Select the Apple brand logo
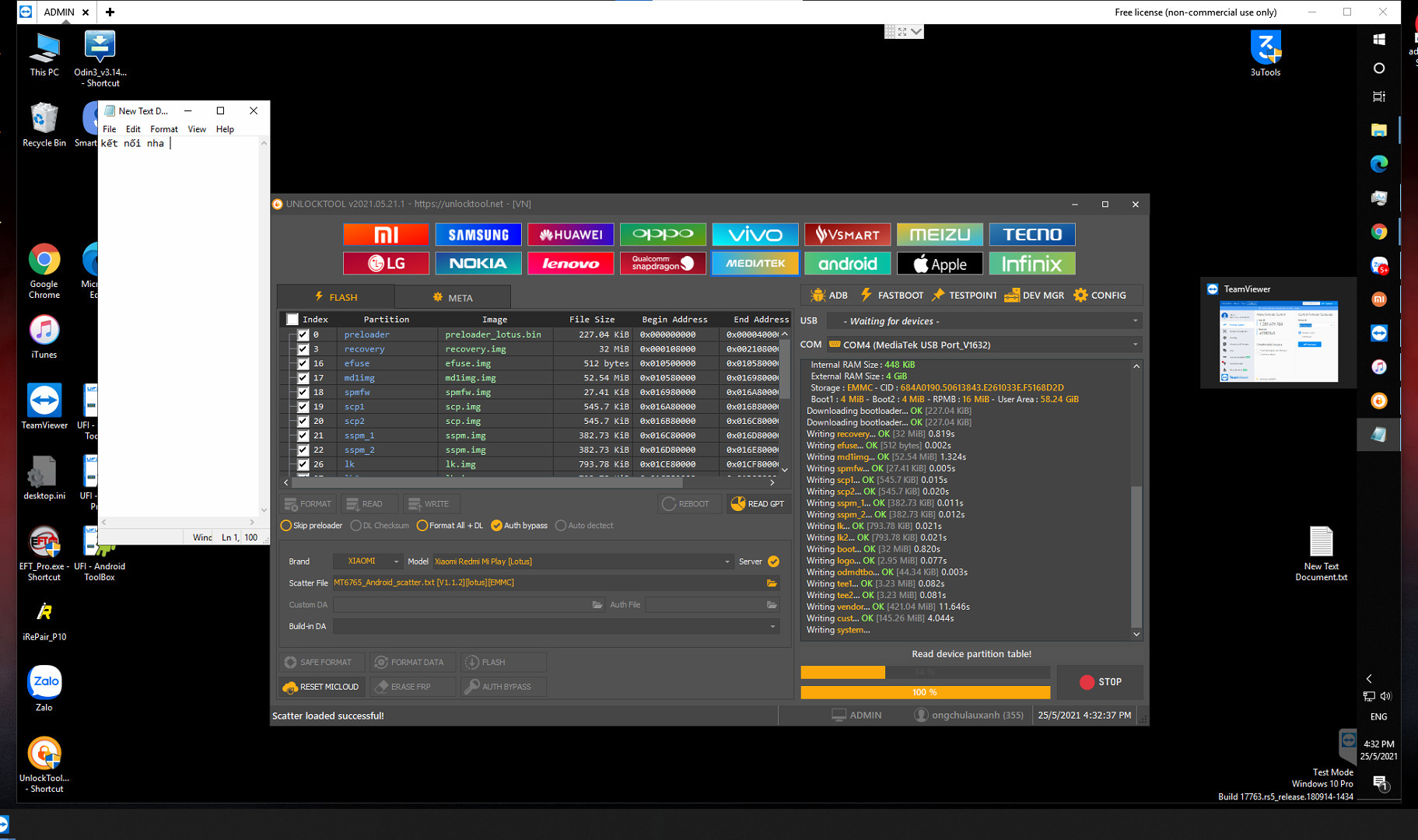The width and height of the screenshot is (1418, 840). point(940,263)
